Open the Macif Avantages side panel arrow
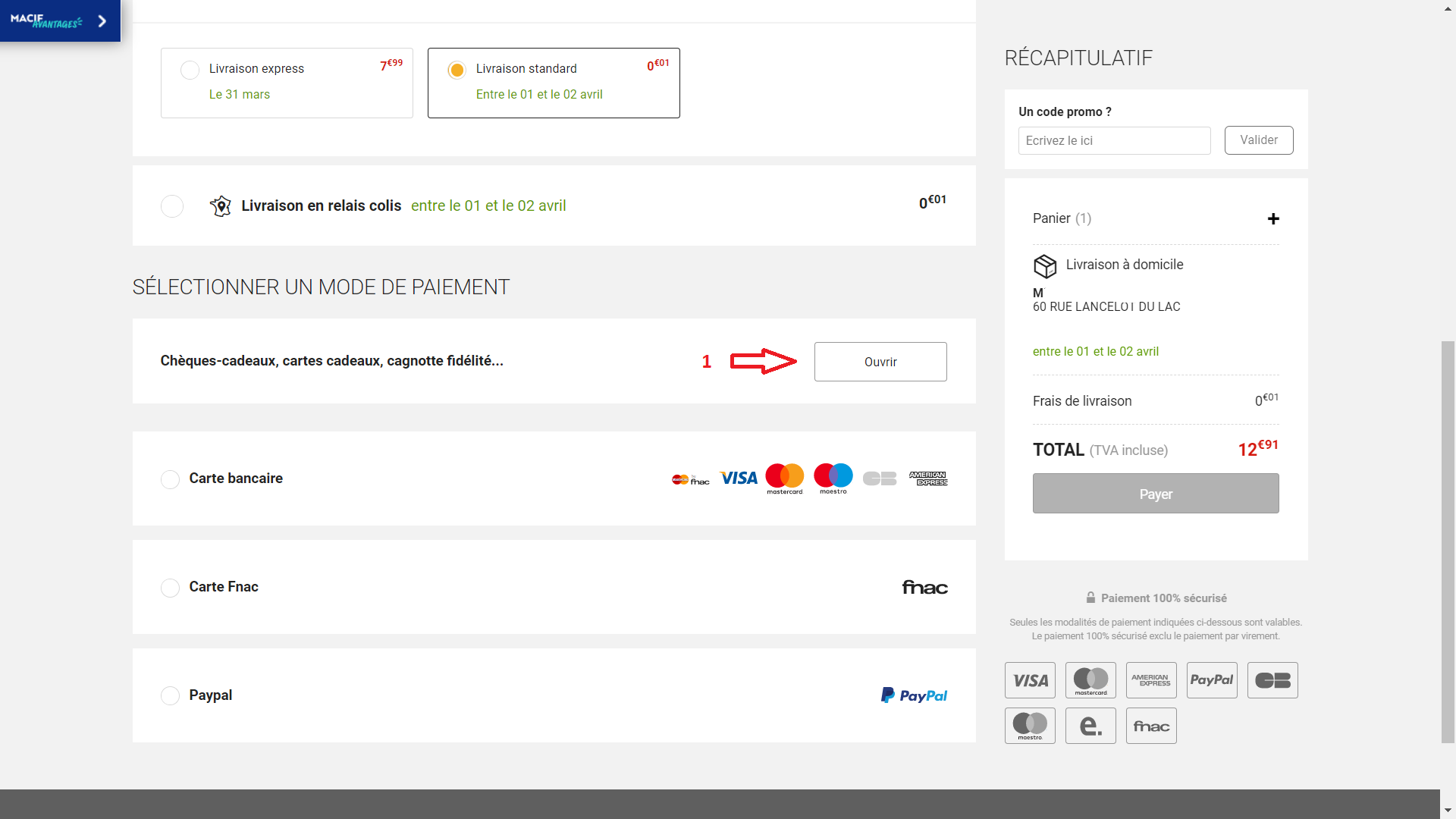This screenshot has height=819, width=1456. [102, 21]
